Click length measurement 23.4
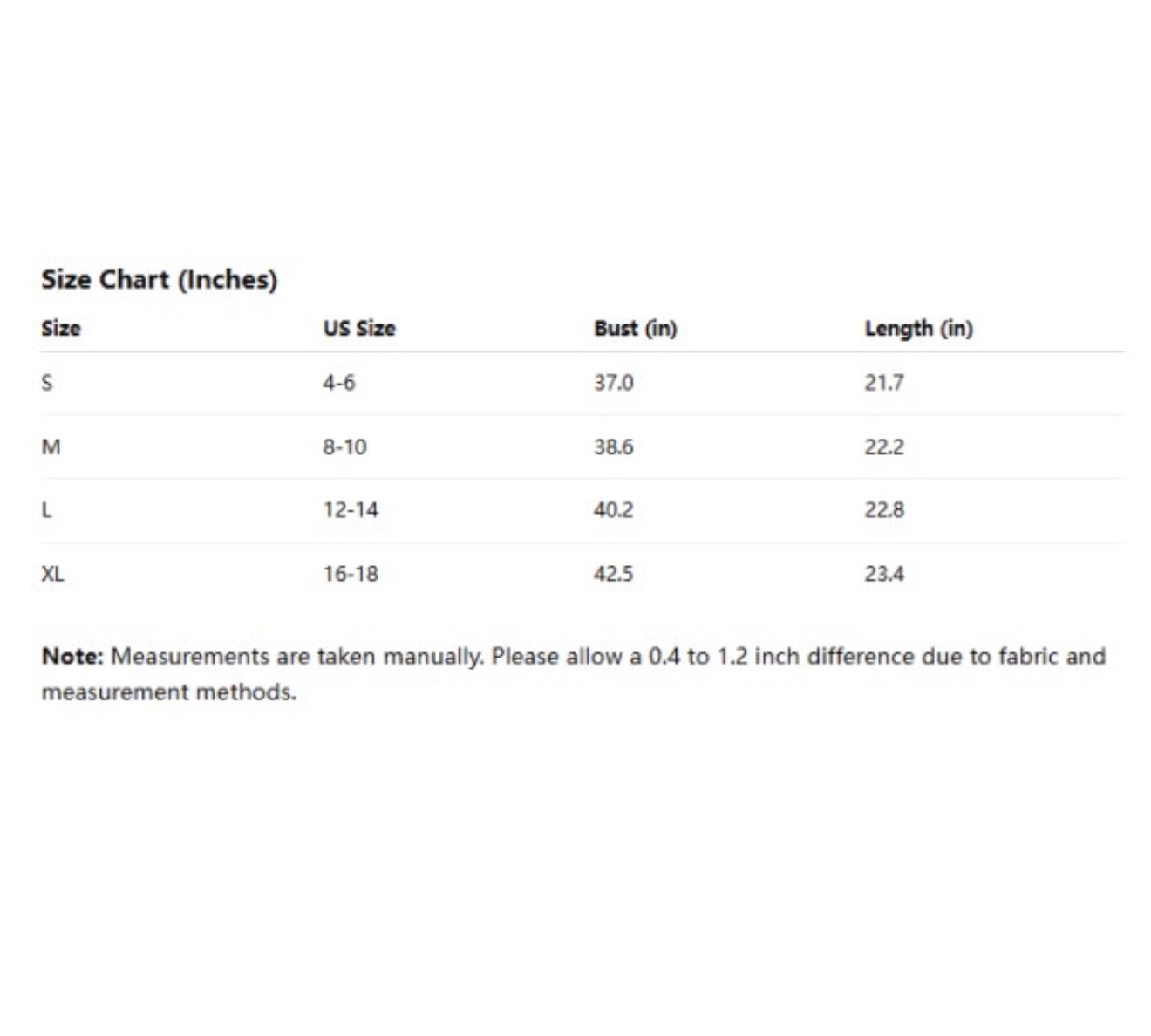 click(x=884, y=575)
